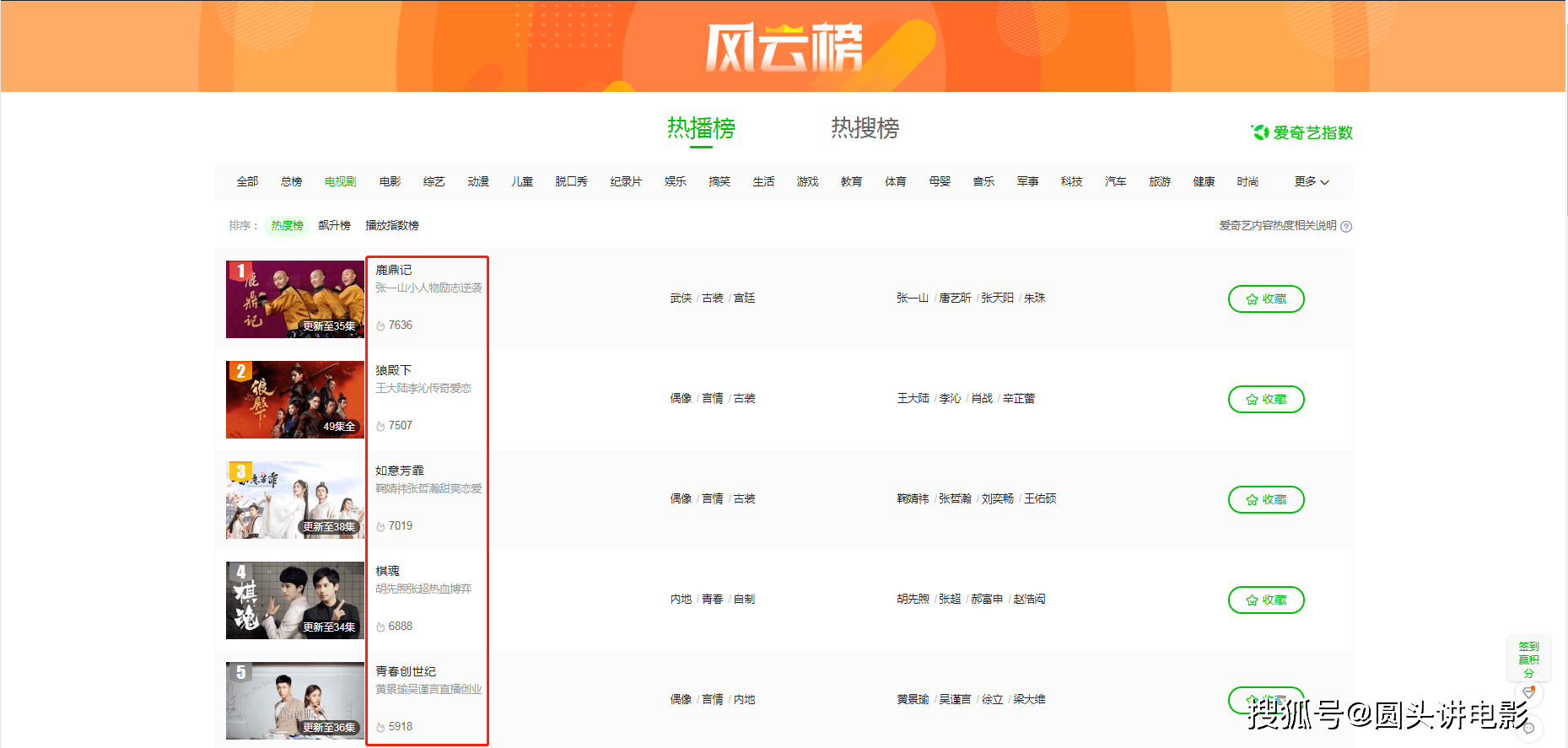
Task: Select the 电视剧 category
Action: pos(340,181)
